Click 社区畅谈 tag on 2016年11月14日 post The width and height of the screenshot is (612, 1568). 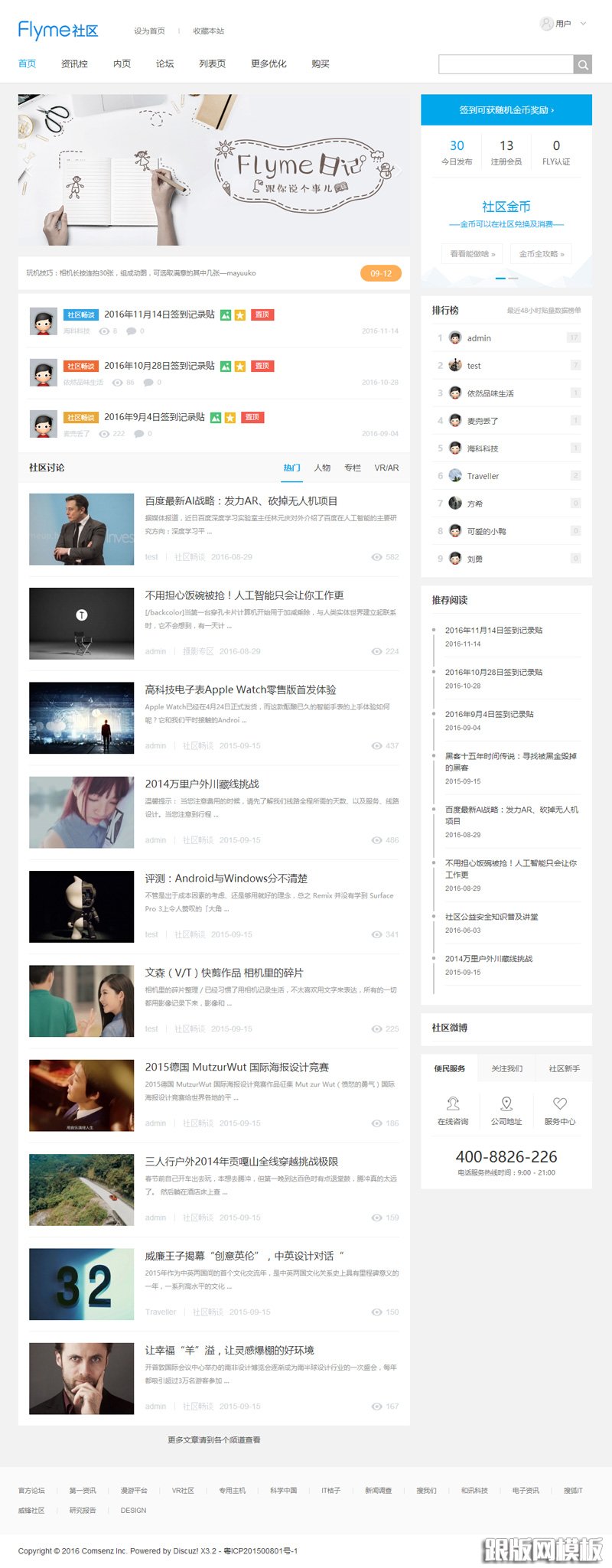click(80, 315)
